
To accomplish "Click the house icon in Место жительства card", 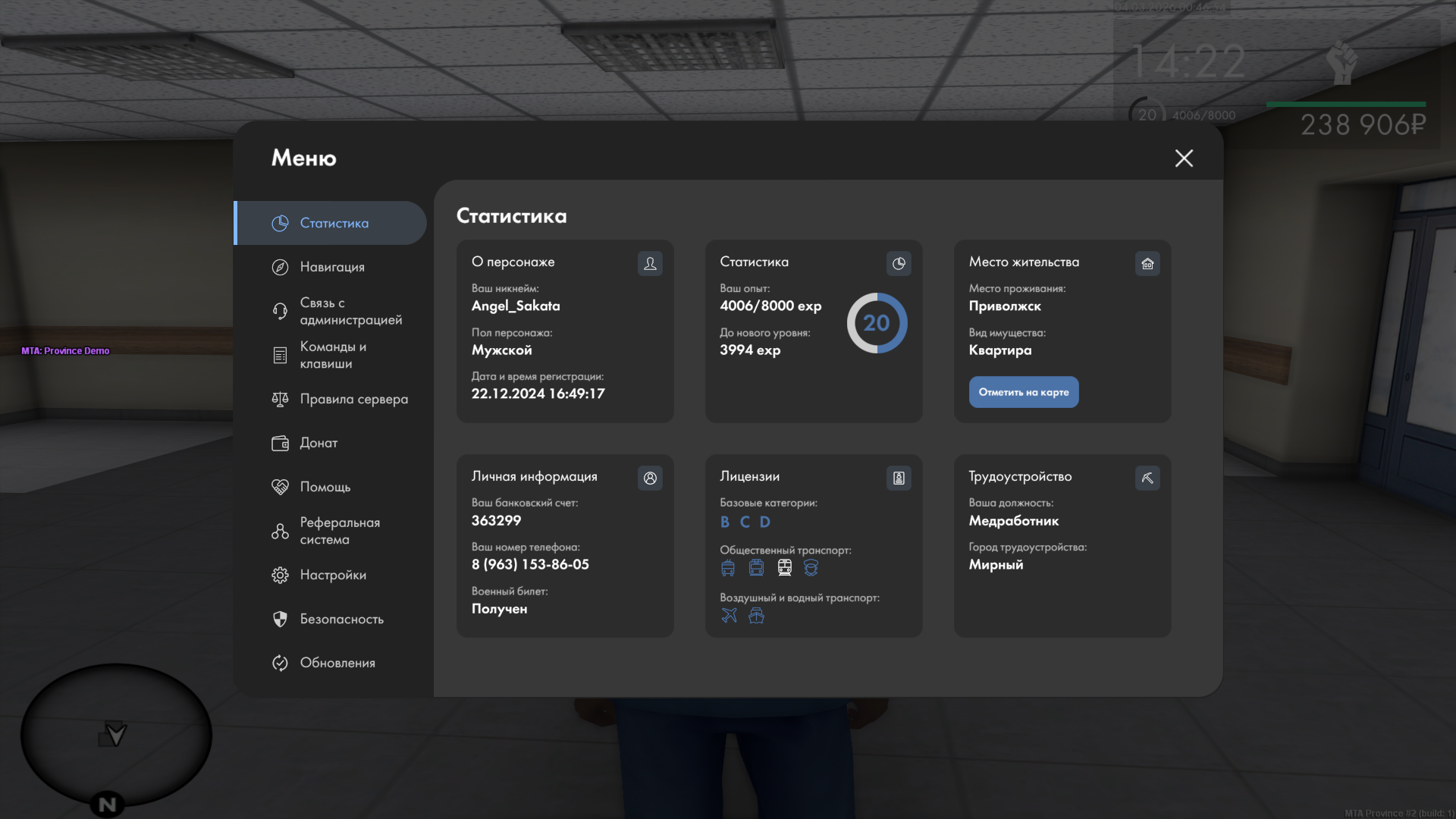I will pyautogui.click(x=1147, y=263).
